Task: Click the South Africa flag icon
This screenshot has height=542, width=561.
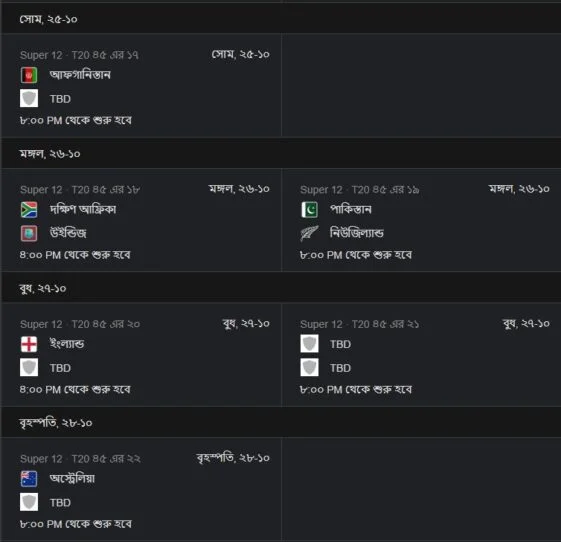Action: coord(29,210)
